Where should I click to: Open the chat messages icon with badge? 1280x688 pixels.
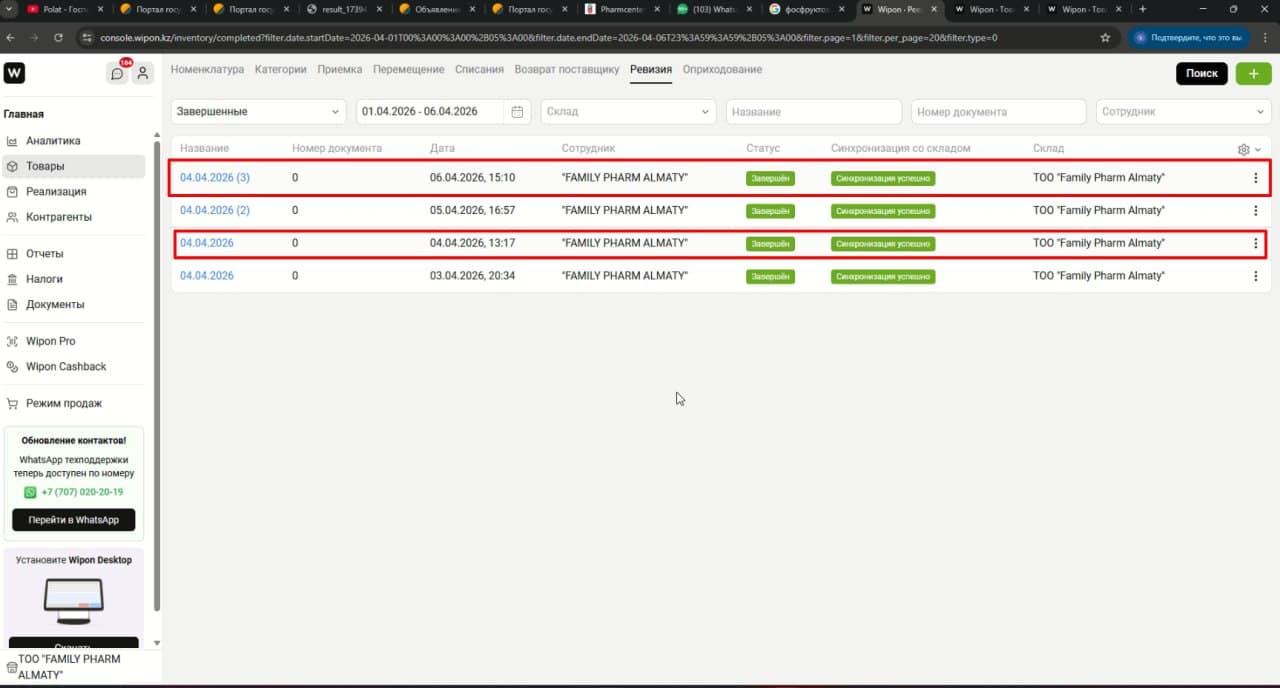[x=118, y=72]
